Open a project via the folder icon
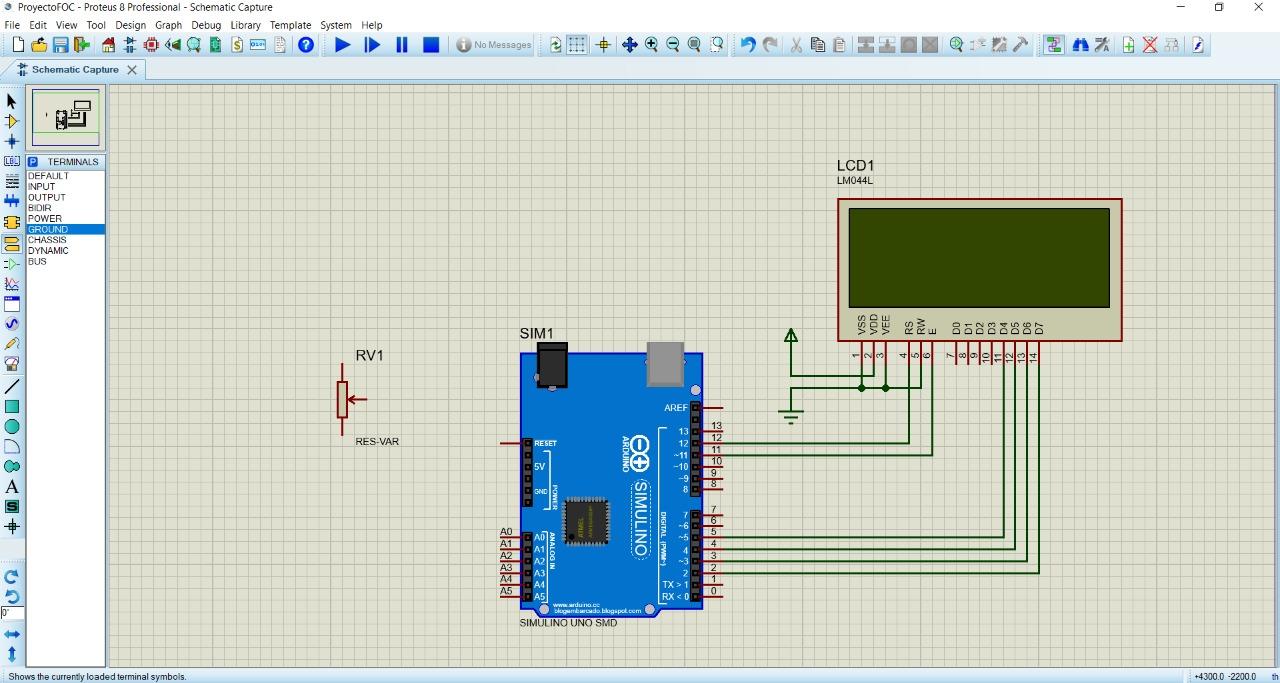Image resolution: width=1280 pixels, height=683 pixels. 39,45
